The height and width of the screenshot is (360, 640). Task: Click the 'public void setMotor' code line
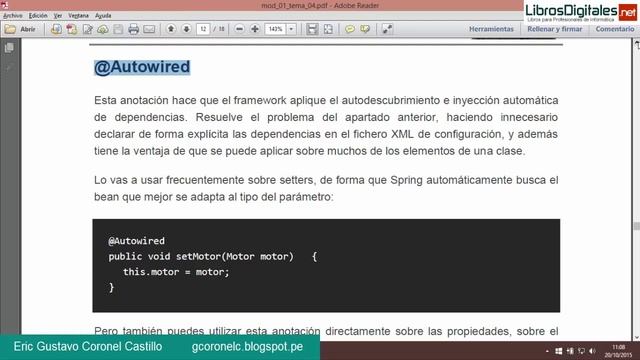coord(213,257)
